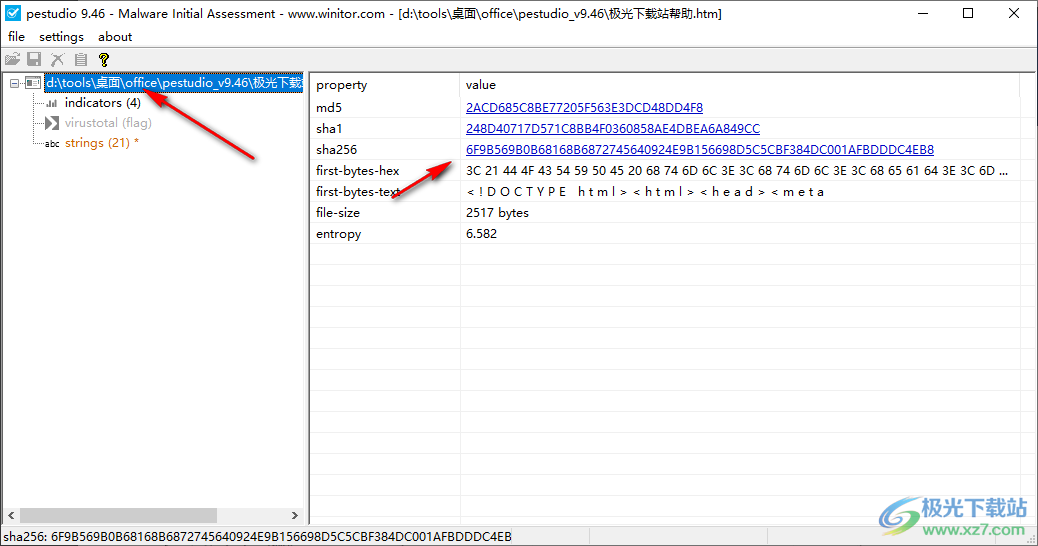Open the settings menu

click(x=62, y=37)
